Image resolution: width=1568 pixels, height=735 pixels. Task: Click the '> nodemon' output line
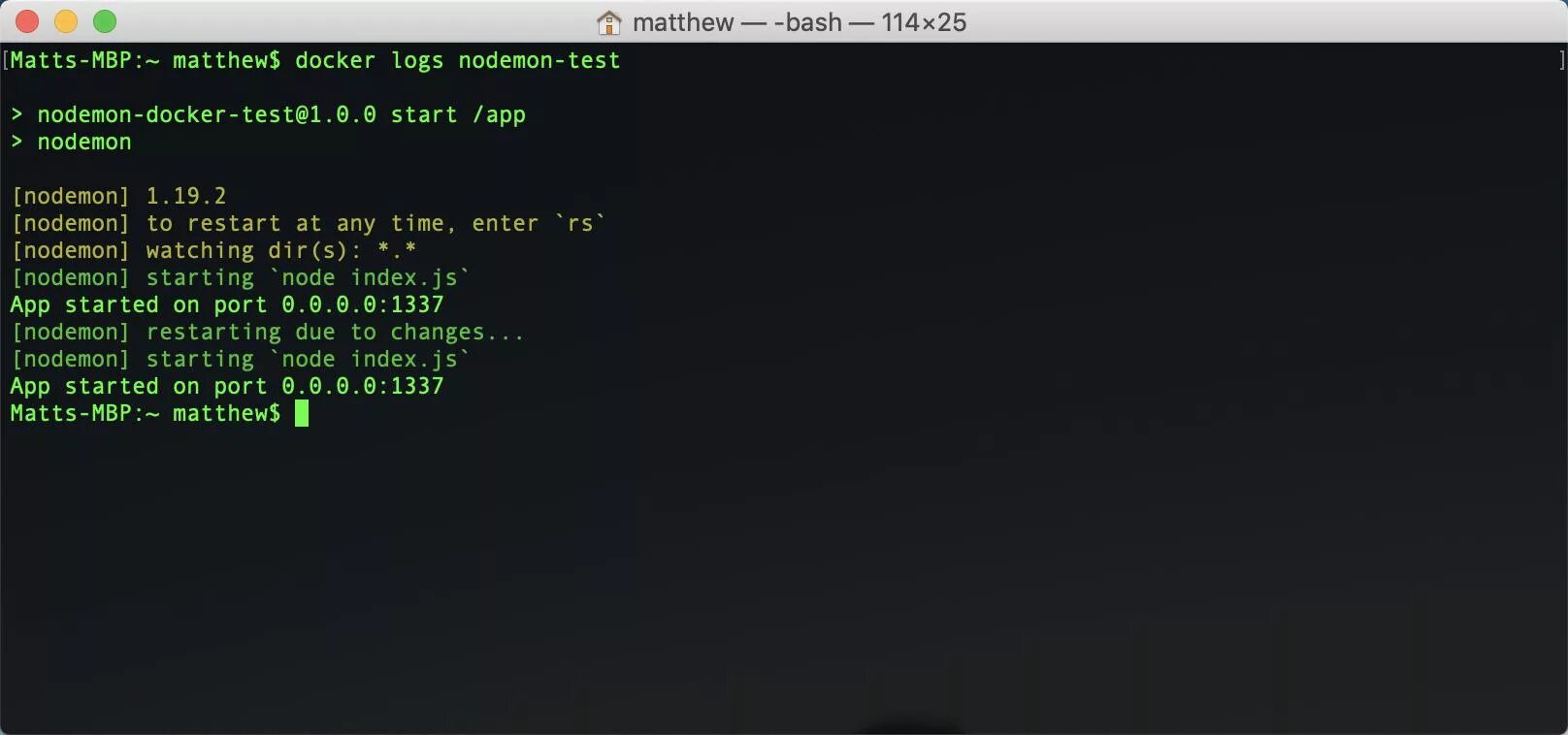pos(71,142)
